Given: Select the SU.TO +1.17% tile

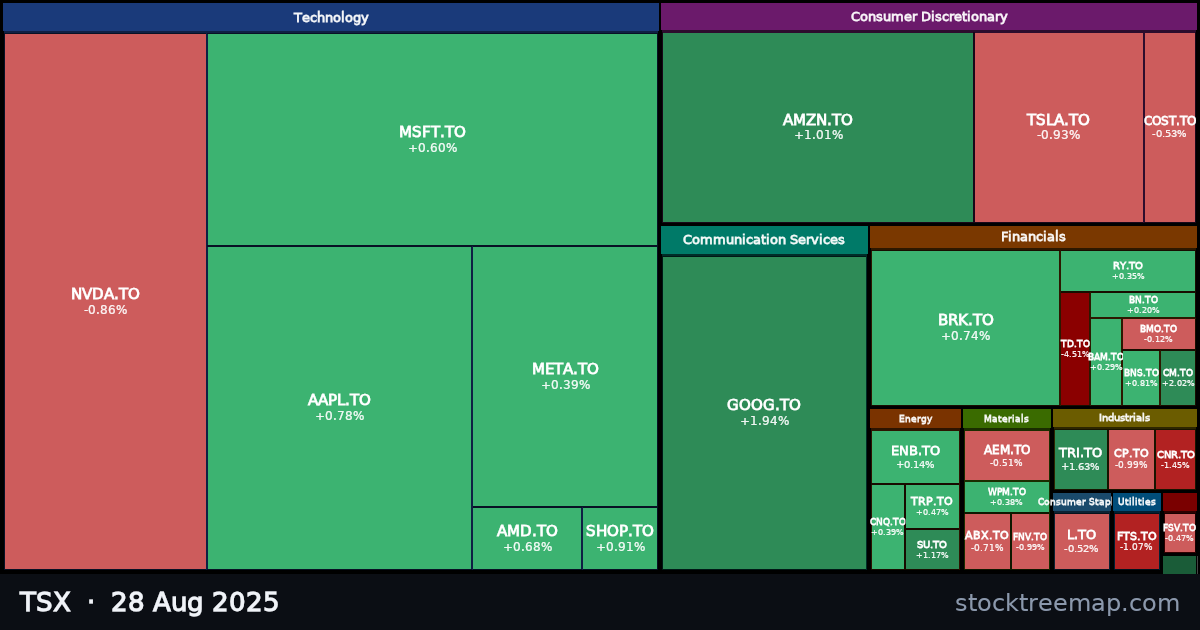Looking at the screenshot, I should 933,550.
